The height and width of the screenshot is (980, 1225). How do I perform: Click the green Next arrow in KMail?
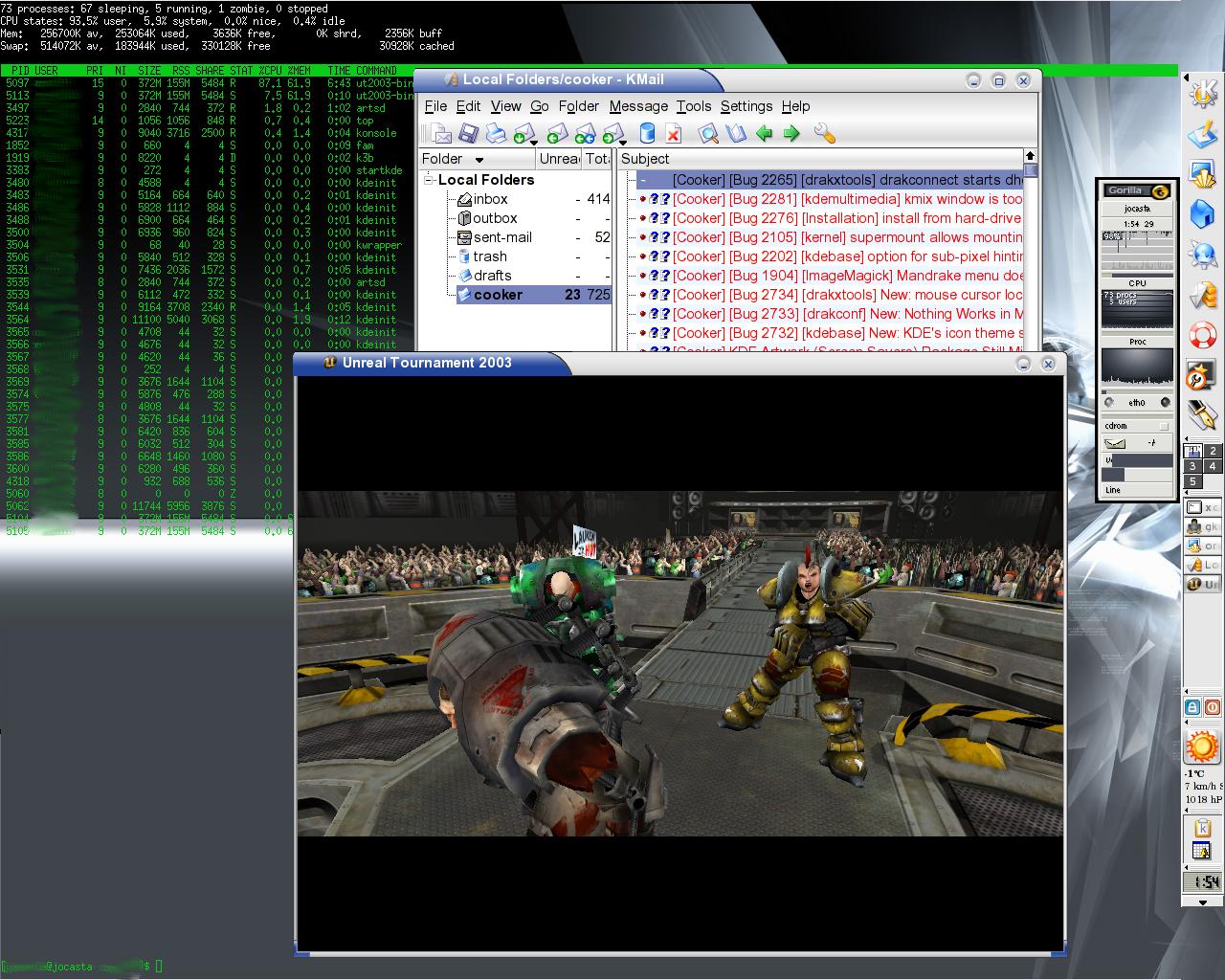[791, 133]
